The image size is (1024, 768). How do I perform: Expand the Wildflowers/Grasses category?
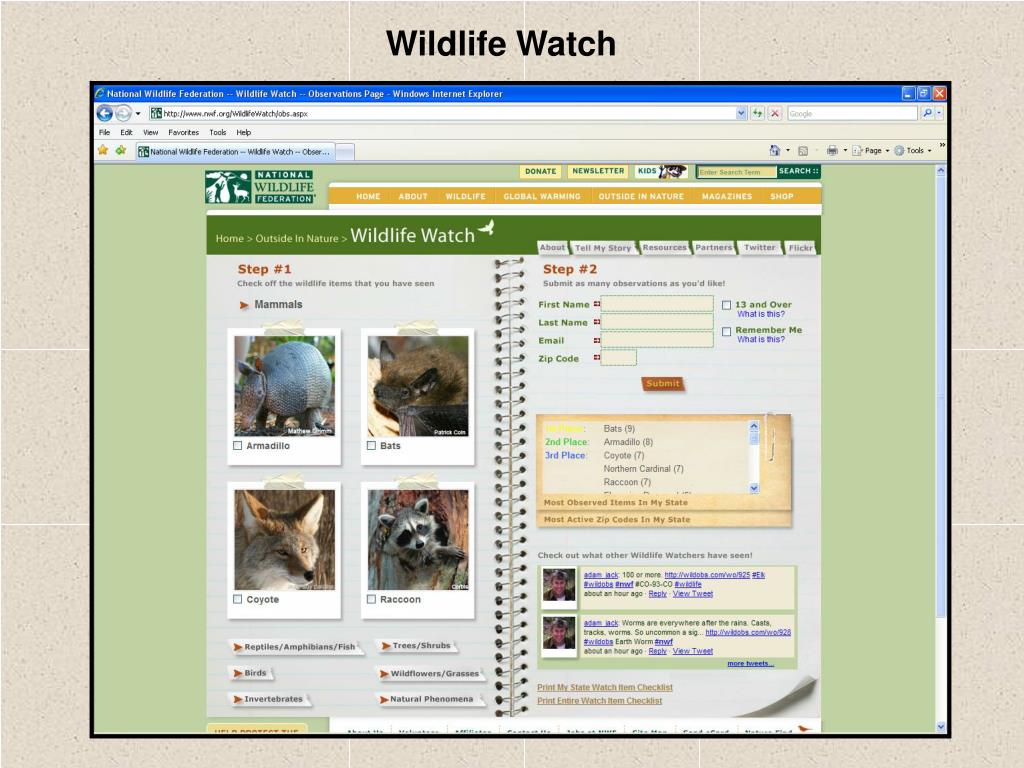(430, 673)
